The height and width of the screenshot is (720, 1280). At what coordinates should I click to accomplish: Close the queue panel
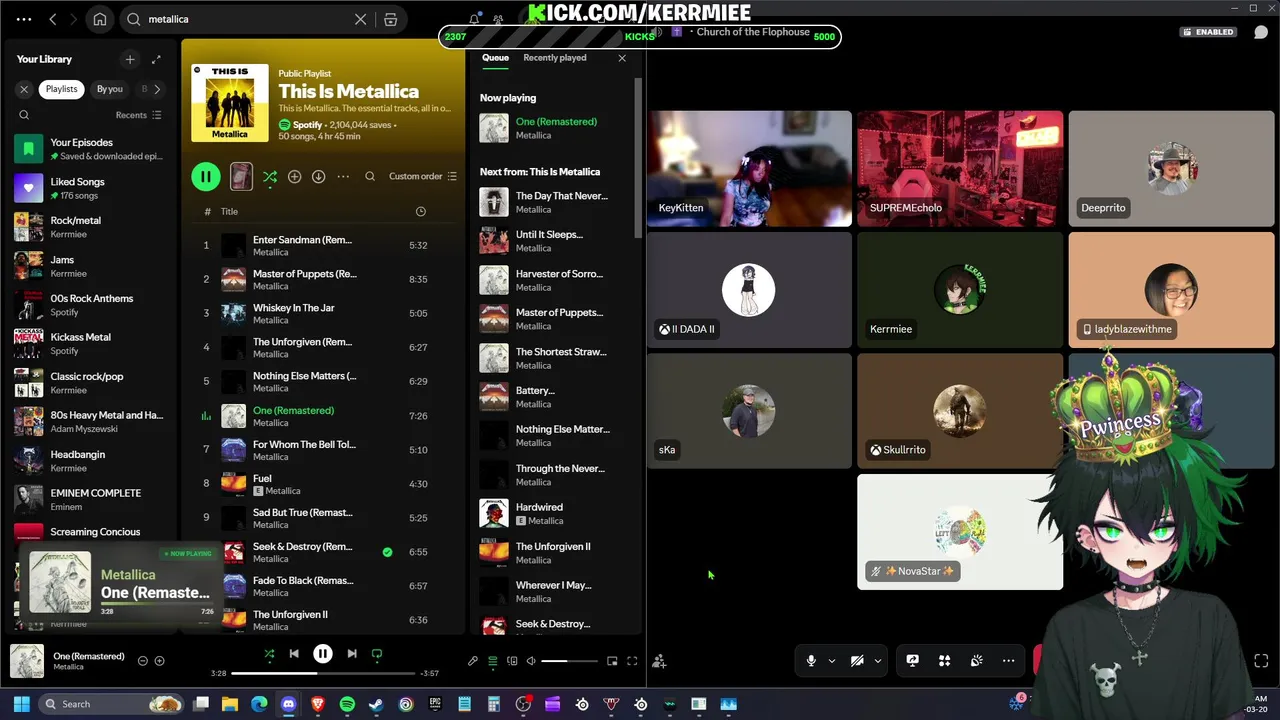click(x=622, y=58)
